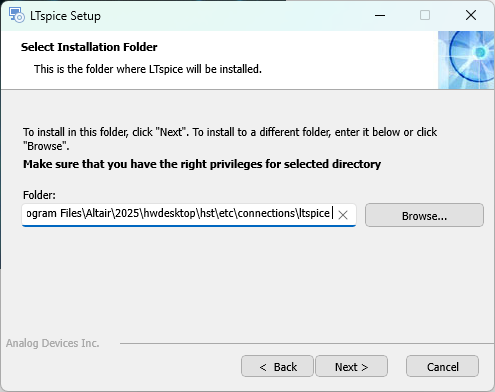
Task: Click the blue disc banner image
Action: 466,60
